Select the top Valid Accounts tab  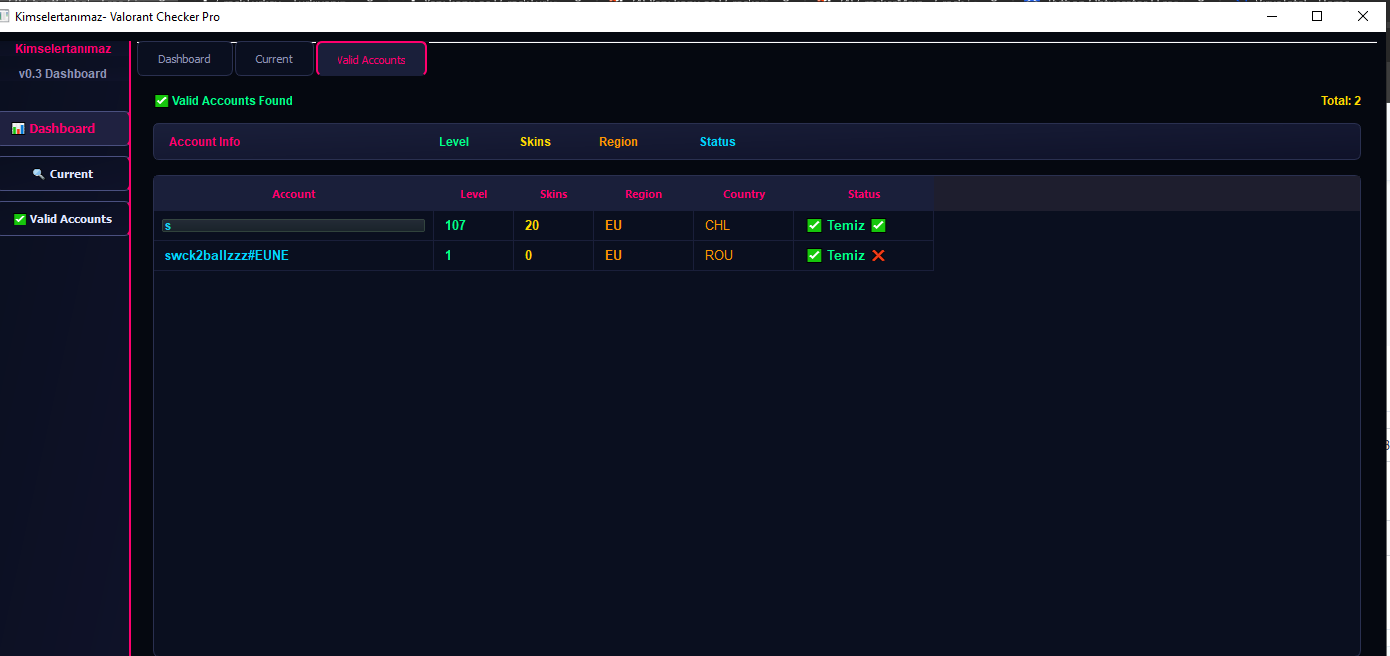371,60
